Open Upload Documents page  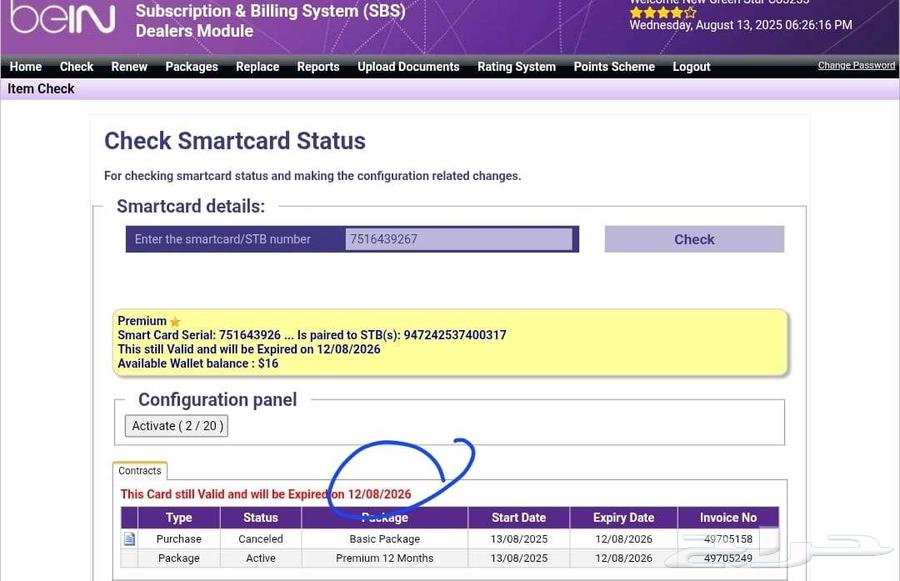coord(408,67)
